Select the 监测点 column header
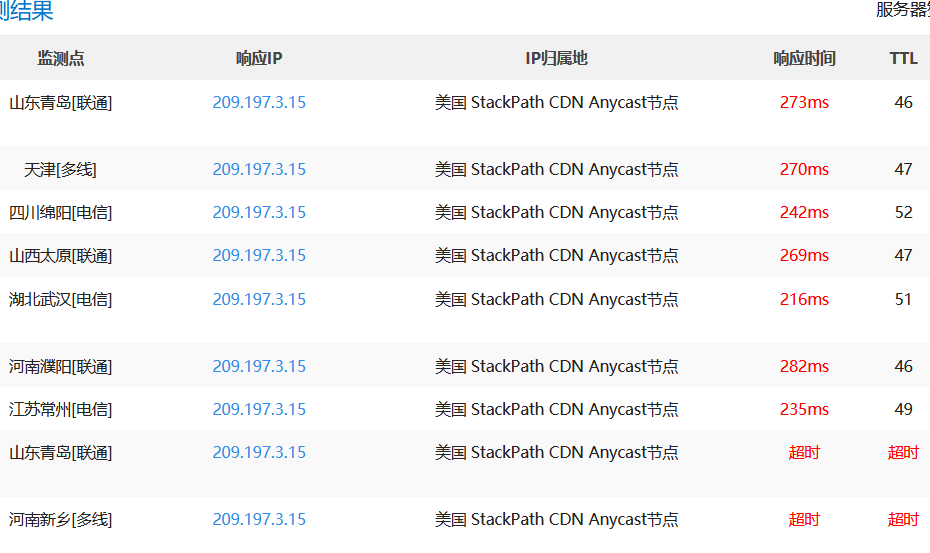Viewport: 930px width, 553px height. [61, 58]
